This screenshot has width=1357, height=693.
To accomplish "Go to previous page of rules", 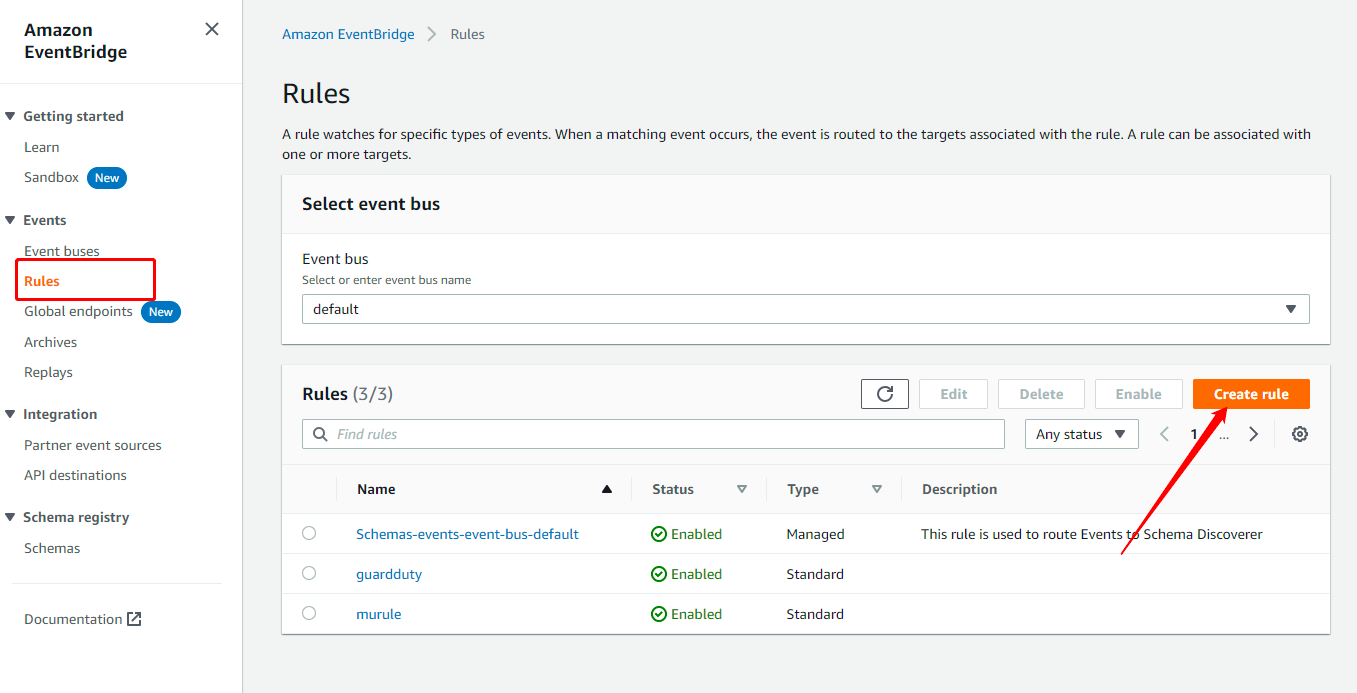I will (1164, 434).
